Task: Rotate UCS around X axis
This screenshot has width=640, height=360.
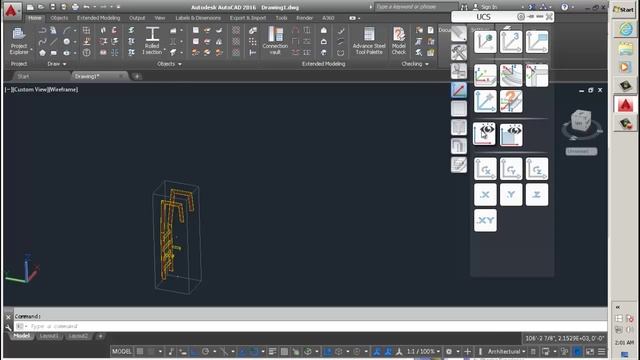Action: [485, 169]
